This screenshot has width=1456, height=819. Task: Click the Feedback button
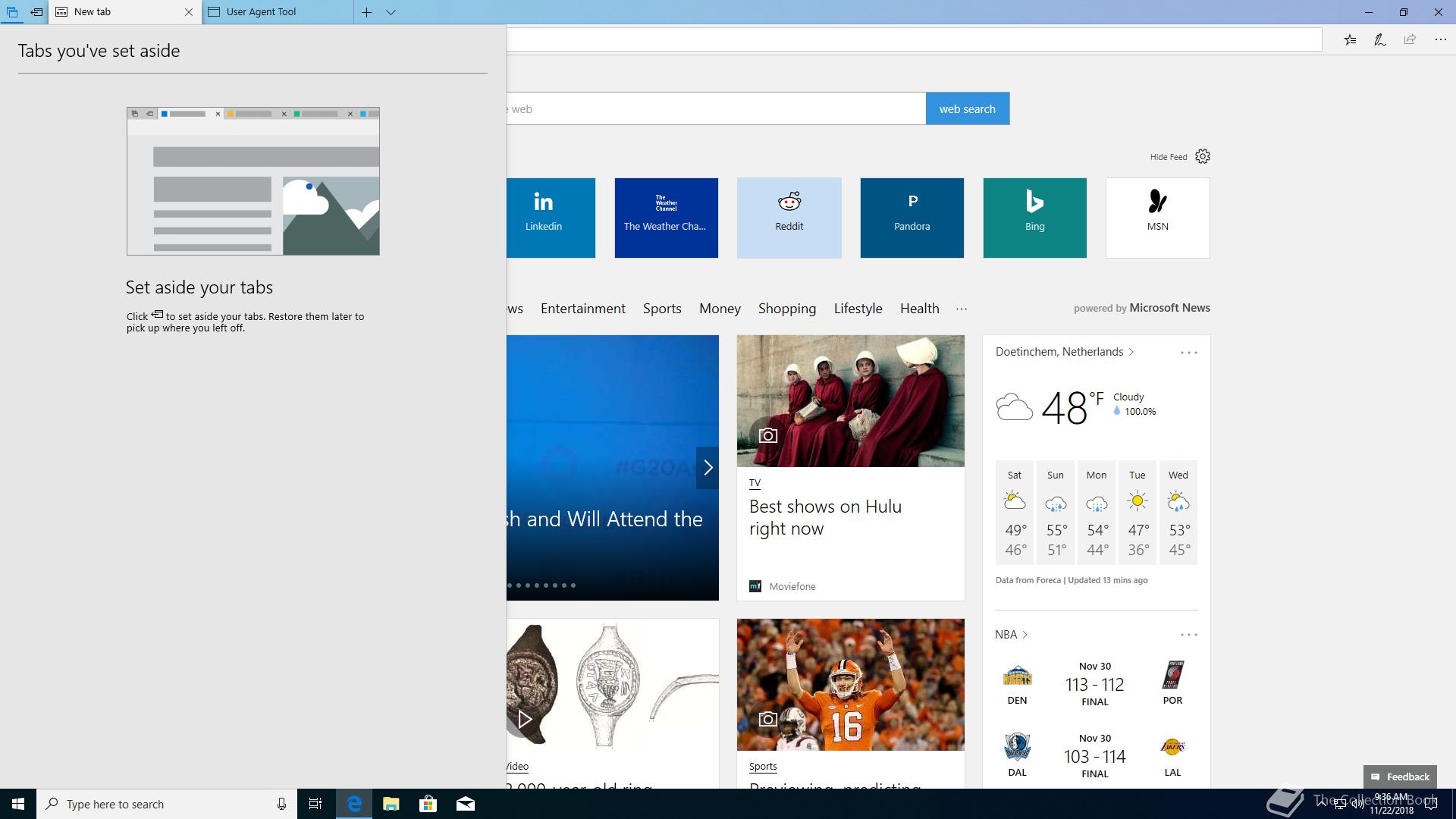1400,777
